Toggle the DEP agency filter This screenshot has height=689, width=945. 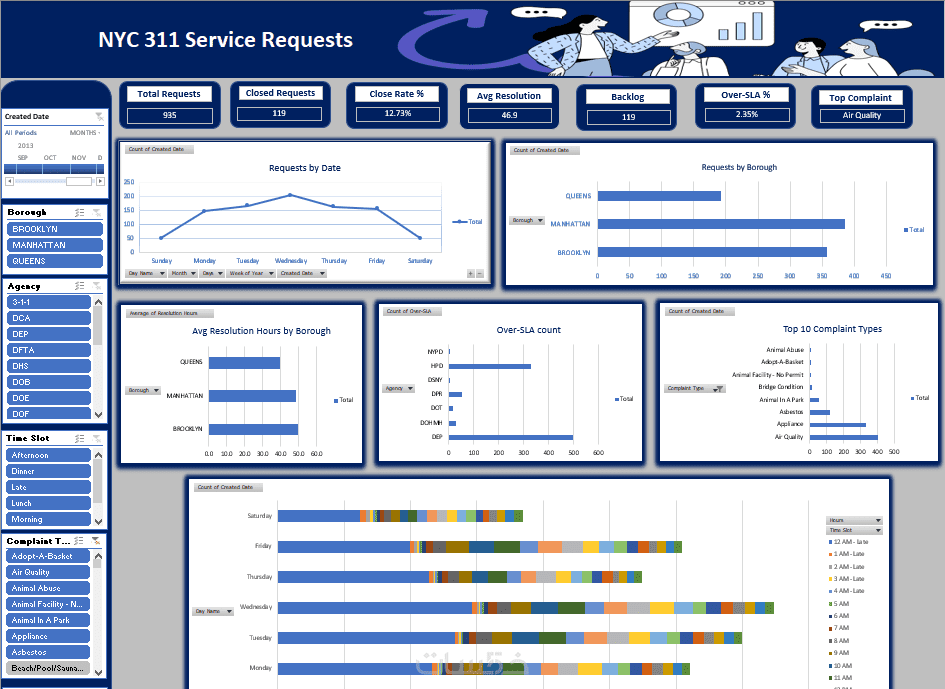(x=49, y=334)
